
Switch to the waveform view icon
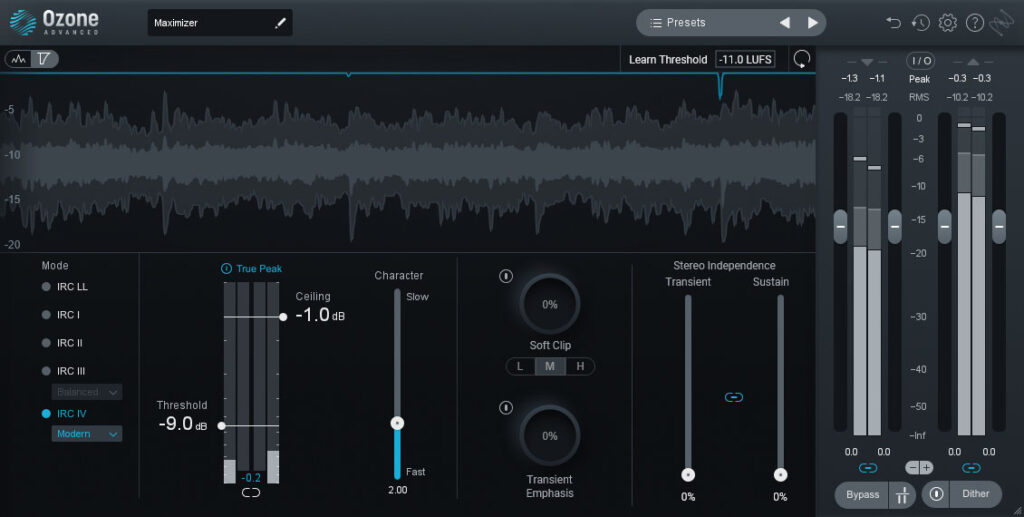click(18, 59)
